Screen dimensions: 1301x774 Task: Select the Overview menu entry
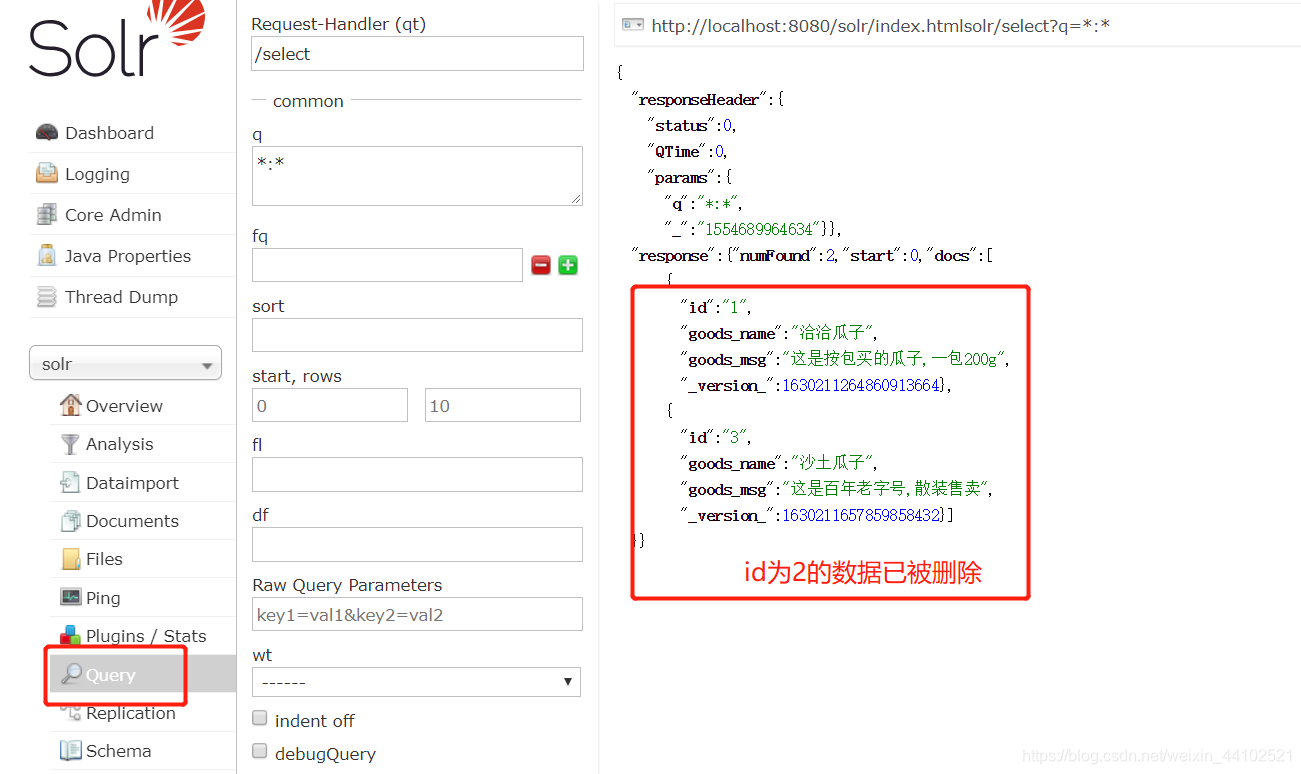point(124,406)
